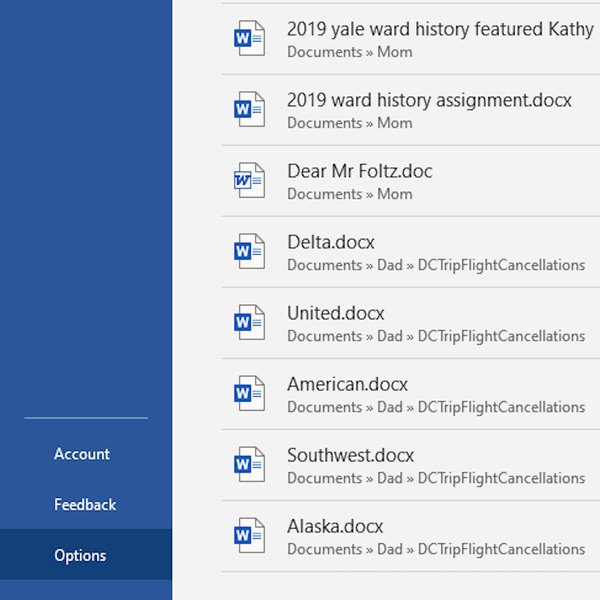Click the icon for 2019 yale ward history file
Screen dimensions: 600x600
click(x=249, y=38)
